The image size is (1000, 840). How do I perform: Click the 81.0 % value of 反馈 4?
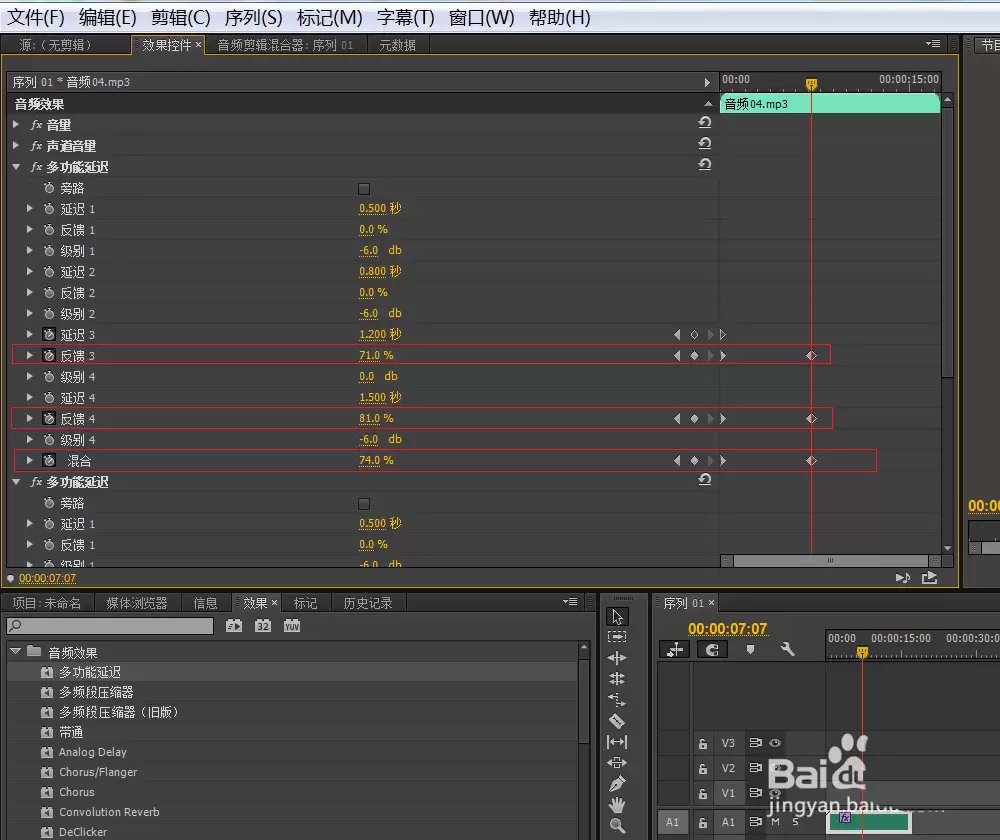pos(376,418)
